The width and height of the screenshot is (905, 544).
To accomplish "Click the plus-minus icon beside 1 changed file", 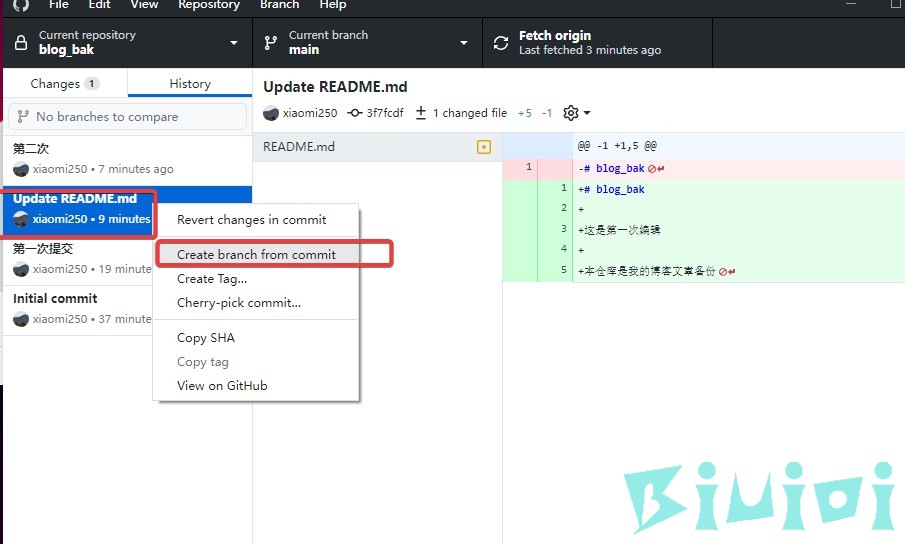I will [421, 113].
